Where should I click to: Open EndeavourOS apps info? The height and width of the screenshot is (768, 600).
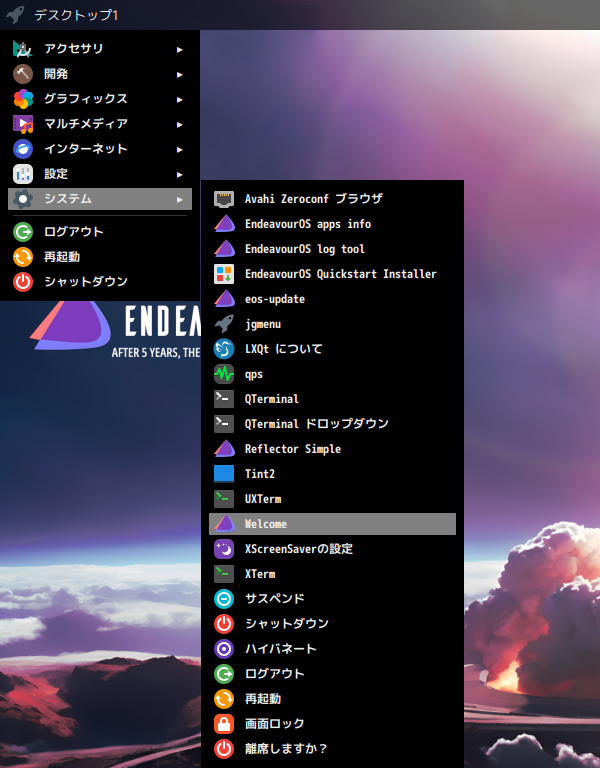tap(332, 224)
